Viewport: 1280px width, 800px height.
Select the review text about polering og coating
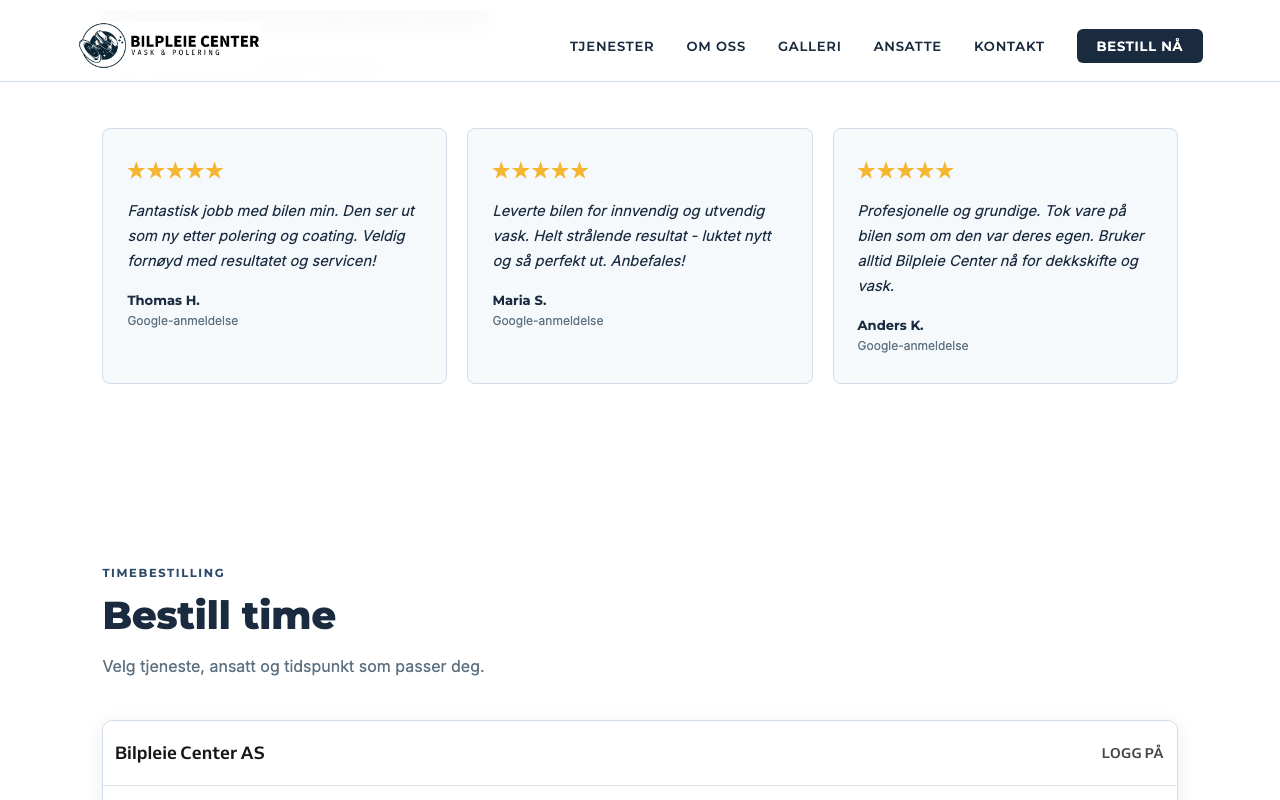click(x=271, y=236)
